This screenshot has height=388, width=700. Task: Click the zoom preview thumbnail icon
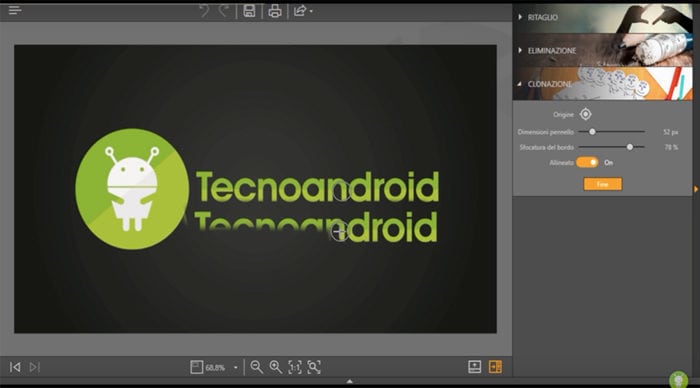tap(196, 367)
